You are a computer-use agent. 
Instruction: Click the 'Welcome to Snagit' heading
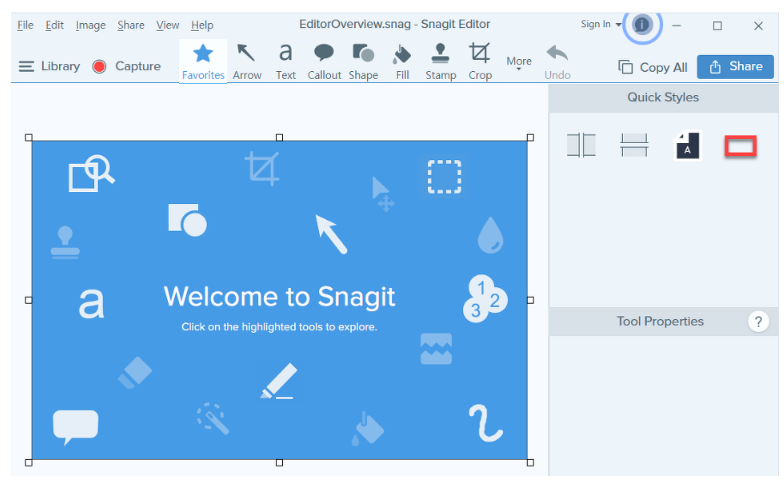coord(280,296)
